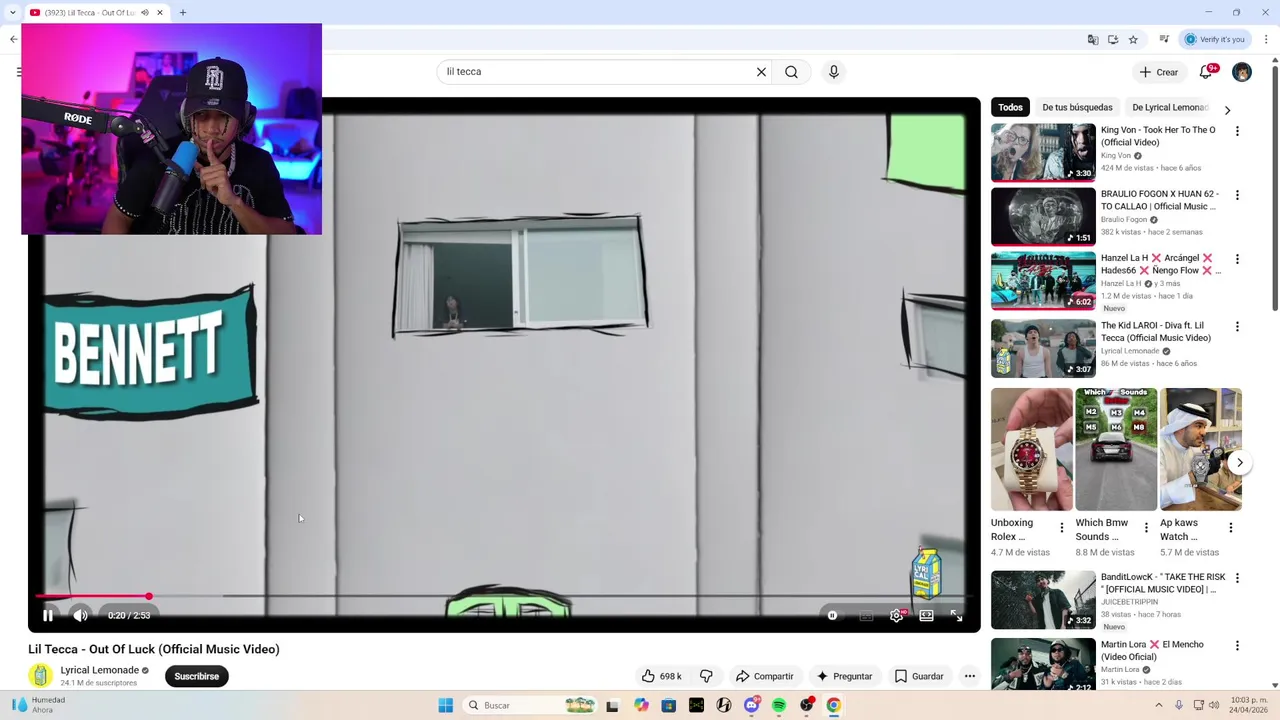Toggle subtitles with the captions button
This screenshot has width=1280, height=720.
coord(866,616)
